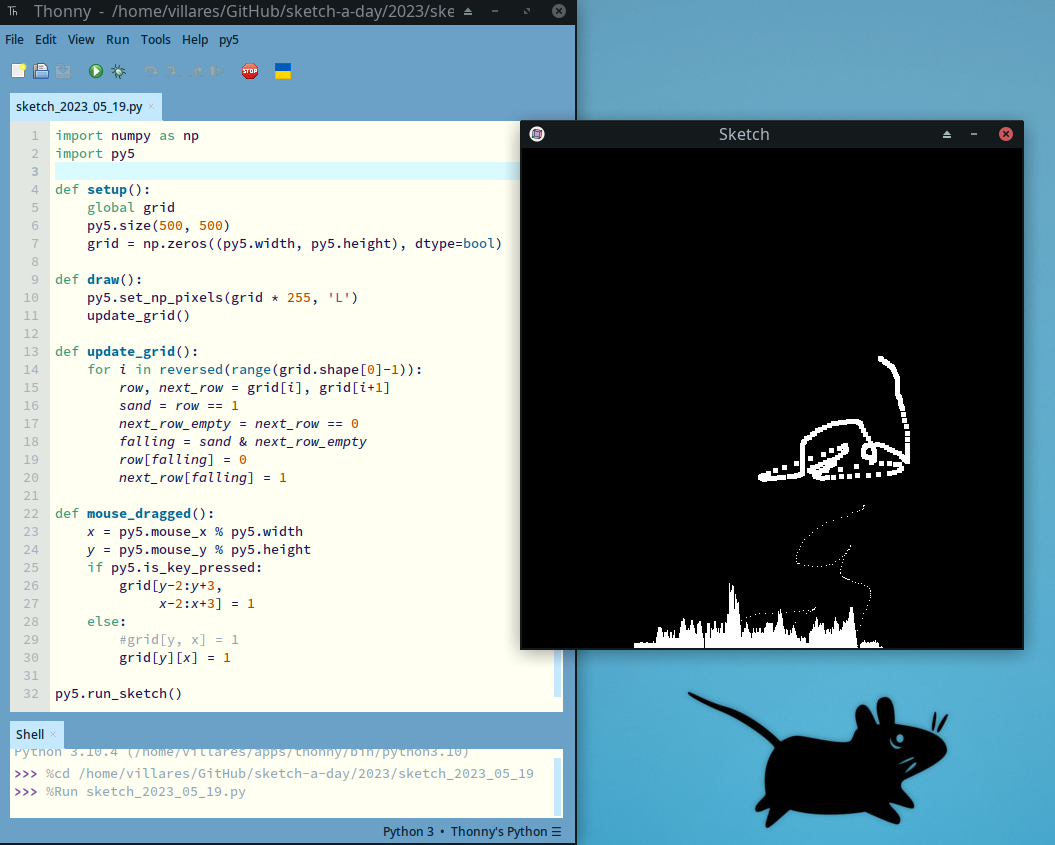
Task: Click the Ukraine flag support icon
Action: pos(283,71)
